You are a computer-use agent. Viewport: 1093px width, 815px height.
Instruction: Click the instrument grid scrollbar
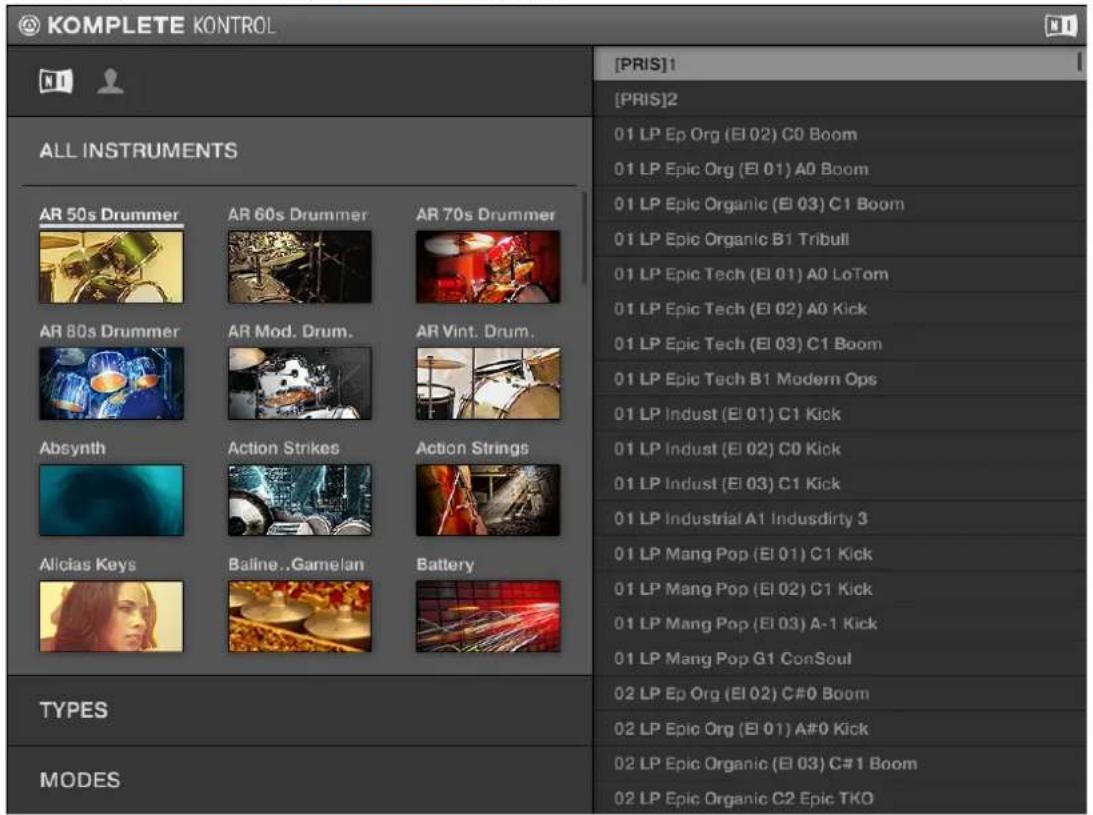tap(584, 237)
